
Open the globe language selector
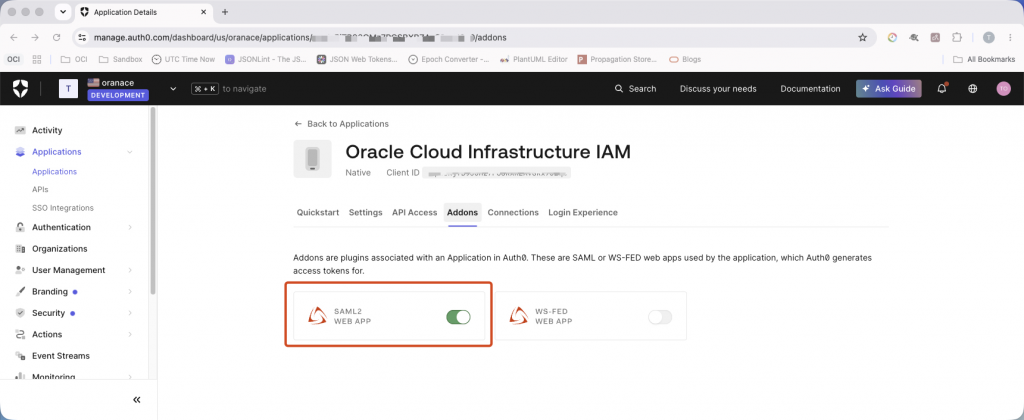pyautogui.click(x=972, y=89)
